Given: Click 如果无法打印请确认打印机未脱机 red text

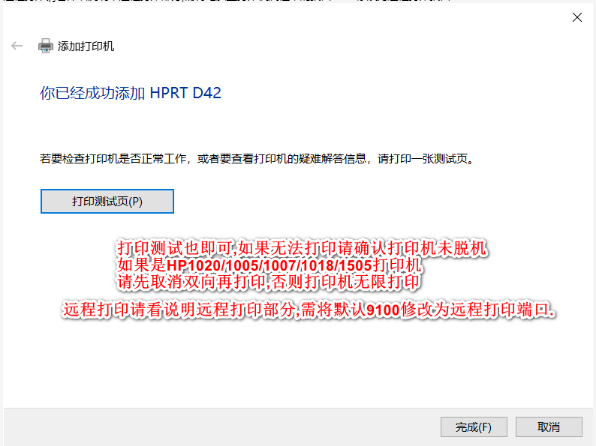Looking at the screenshot, I should 363,248.
